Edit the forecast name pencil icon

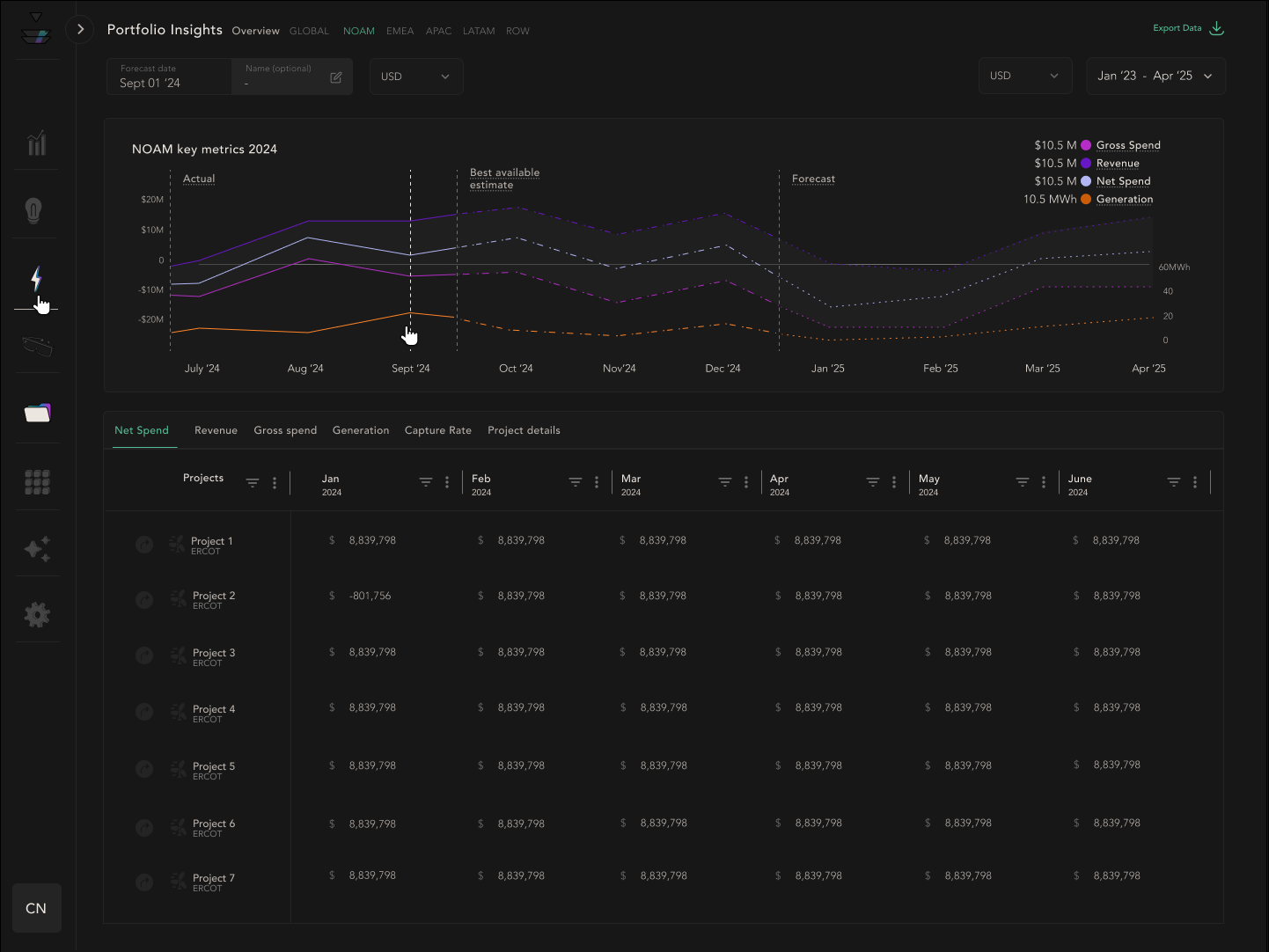(335, 77)
